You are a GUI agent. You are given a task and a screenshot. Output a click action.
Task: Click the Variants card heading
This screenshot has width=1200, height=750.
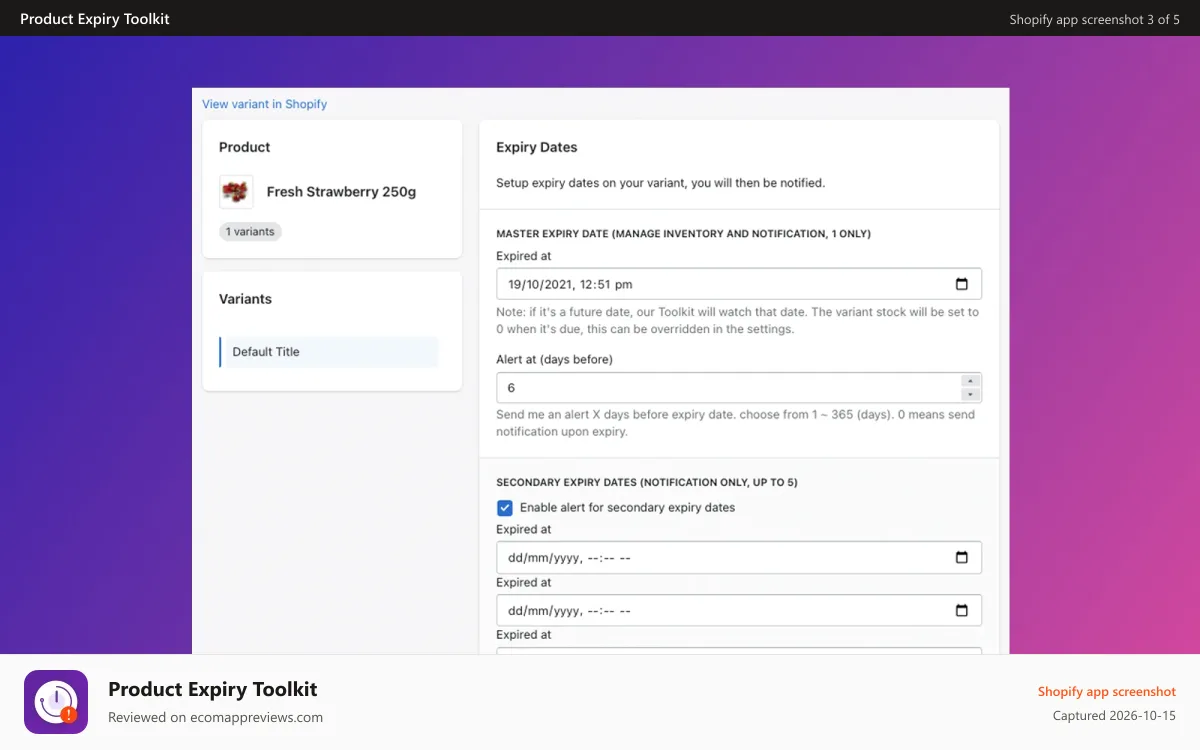245,299
